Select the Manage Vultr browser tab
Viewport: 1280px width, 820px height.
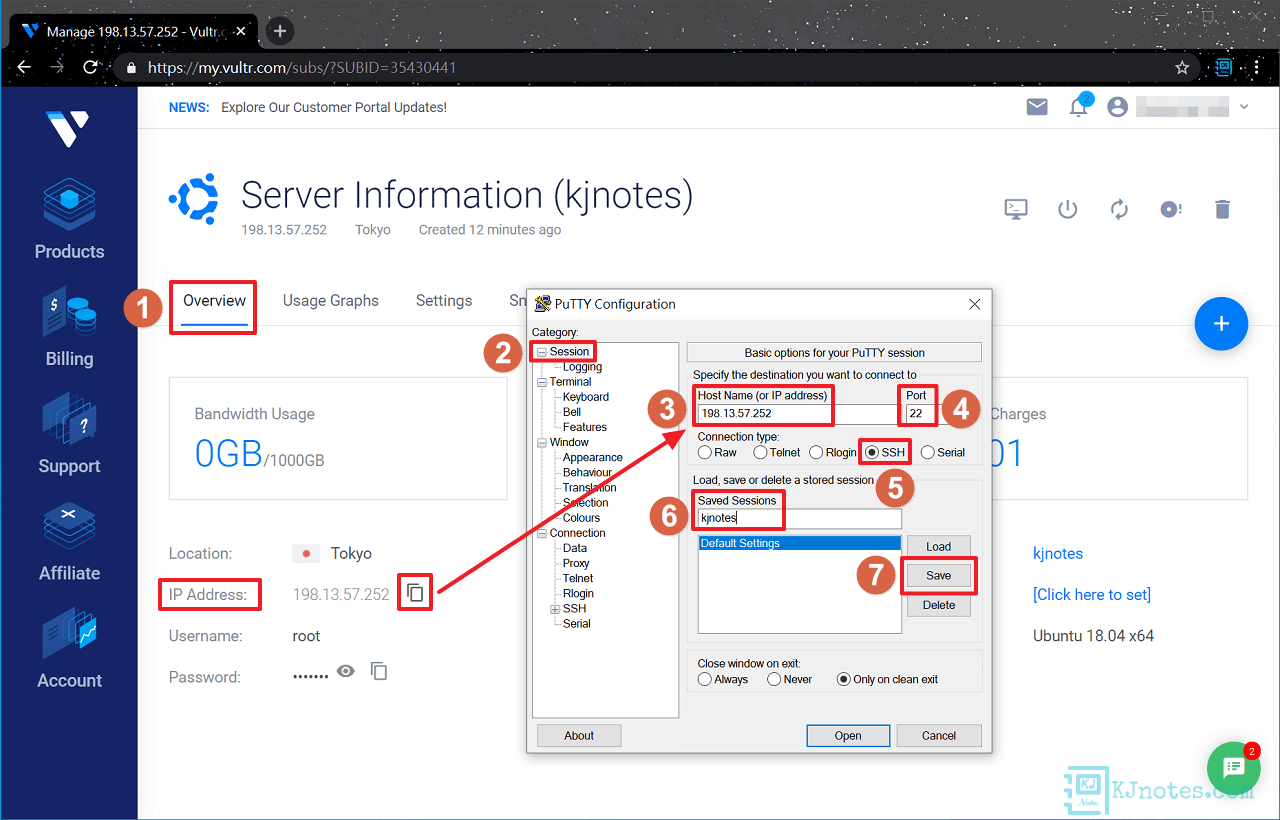pyautogui.click(x=134, y=31)
